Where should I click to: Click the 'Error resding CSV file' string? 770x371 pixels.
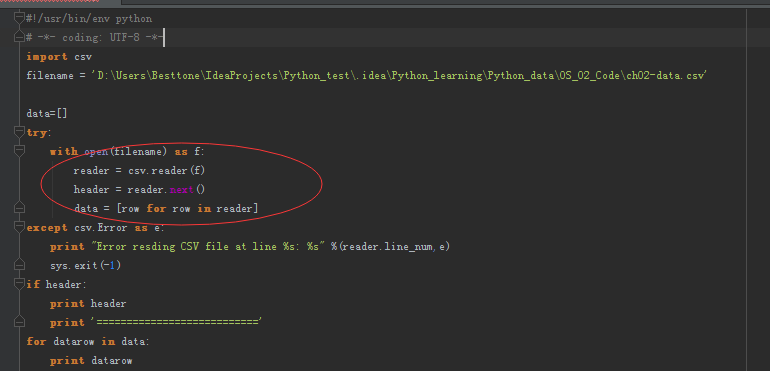pos(208,247)
